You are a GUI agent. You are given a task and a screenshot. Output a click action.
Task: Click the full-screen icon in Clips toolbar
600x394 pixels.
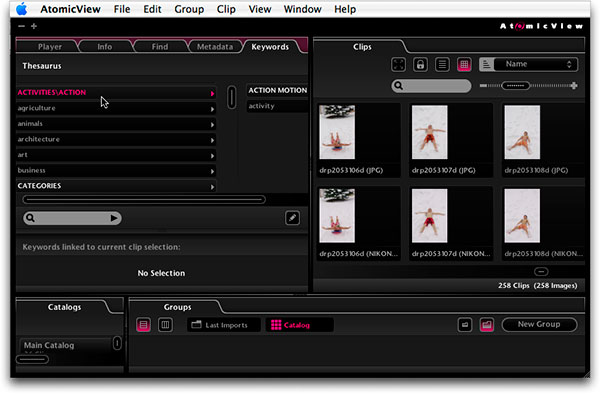click(x=398, y=64)
